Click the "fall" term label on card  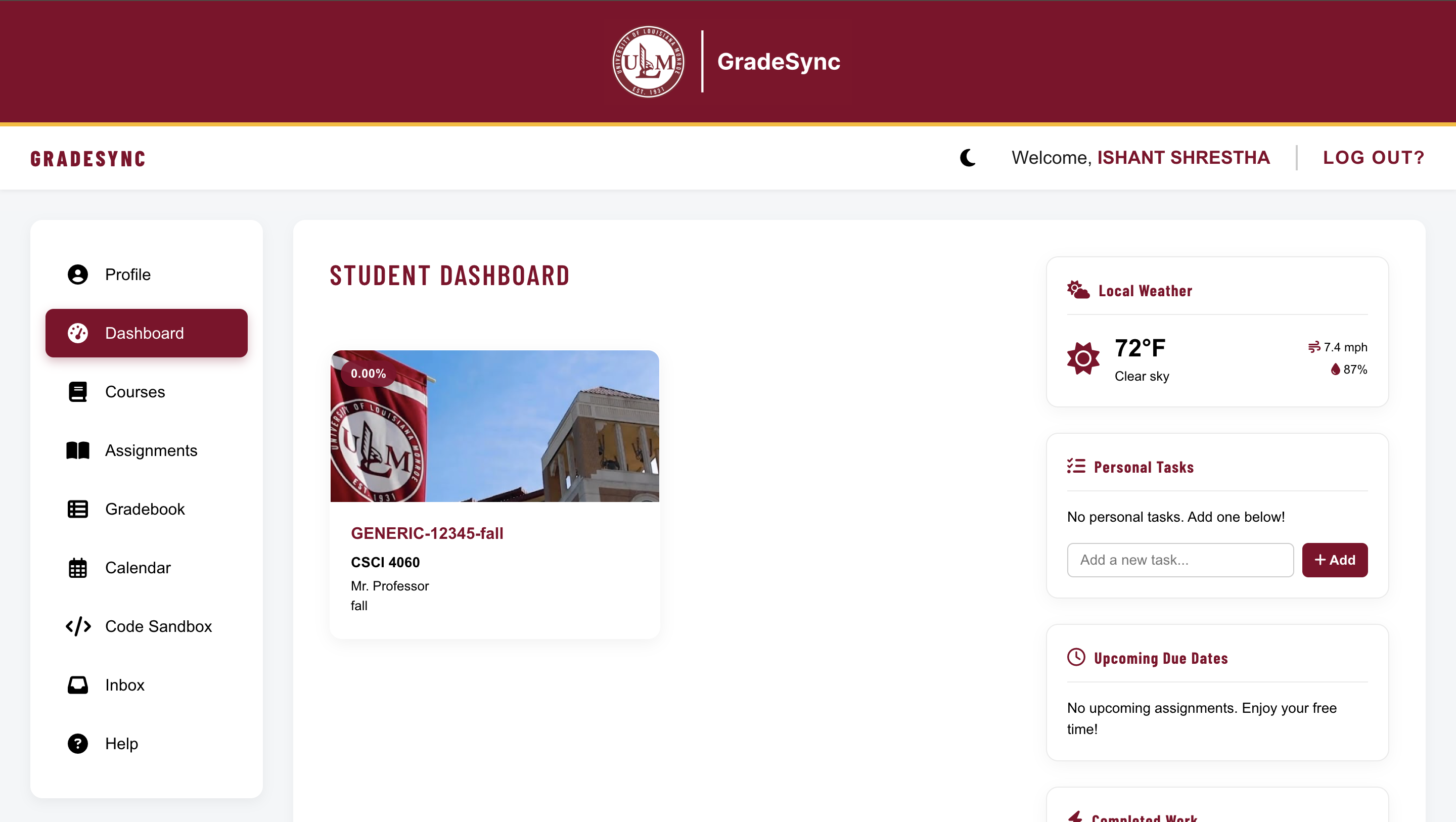pos(359,606)
